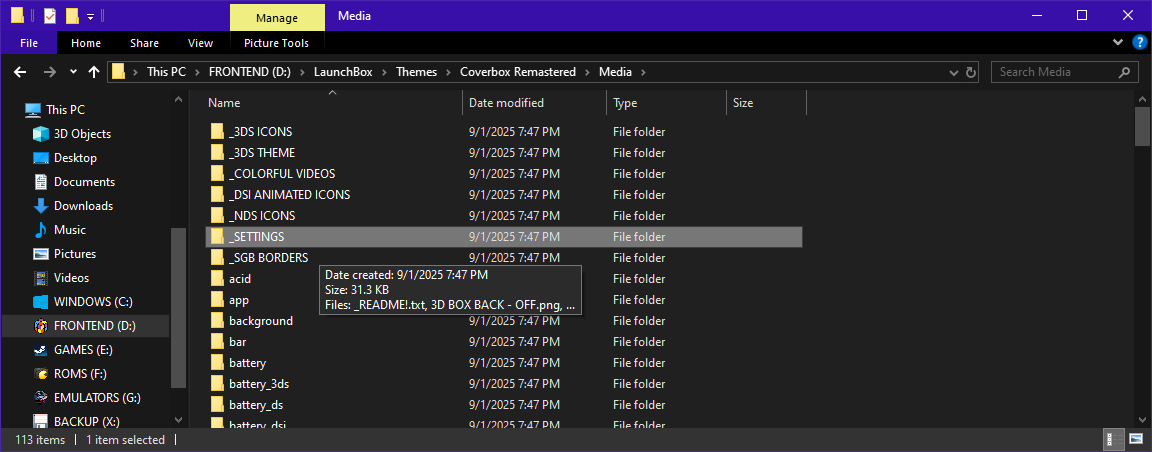Screen dimensions: 1152x452
Task: Open Music in navigation pane
Action: click(70, 230)
